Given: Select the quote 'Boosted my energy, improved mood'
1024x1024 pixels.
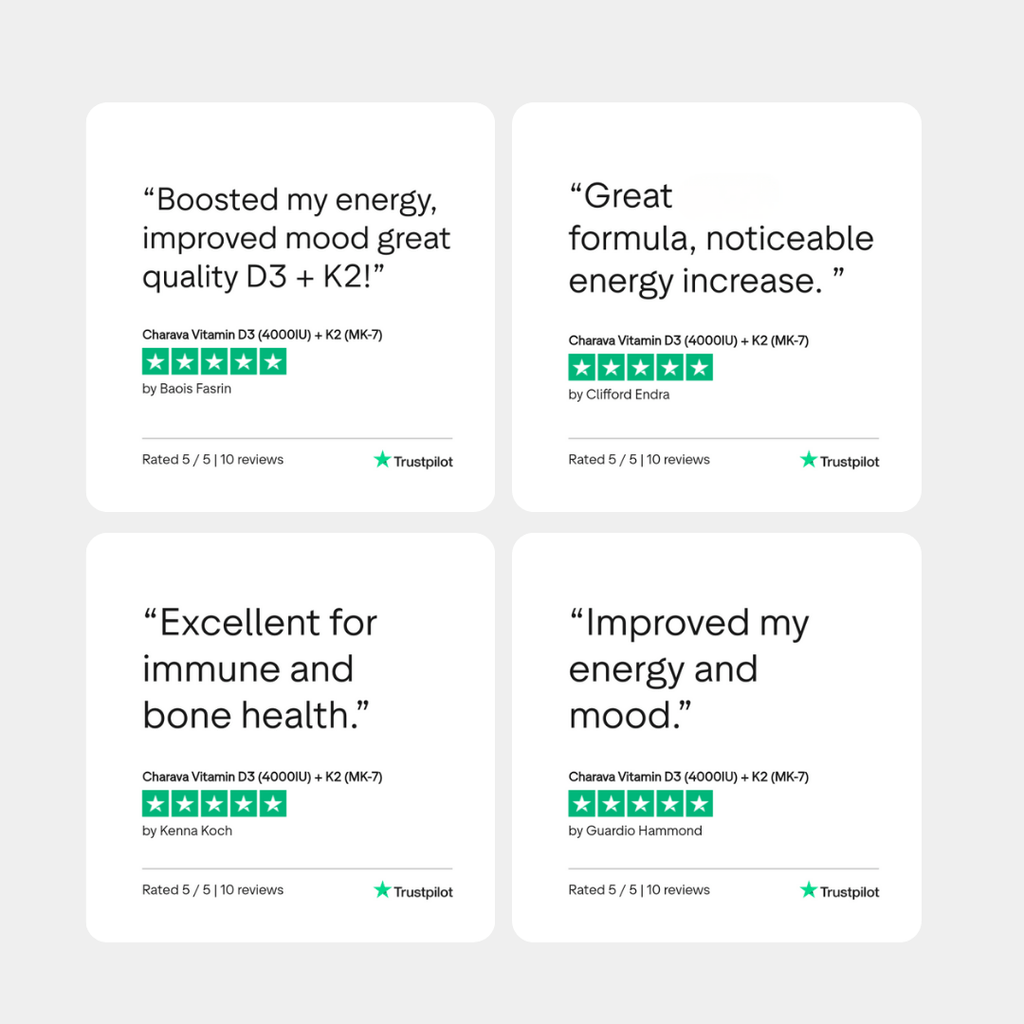Looking at the screenshot, I should click(296, 238).
